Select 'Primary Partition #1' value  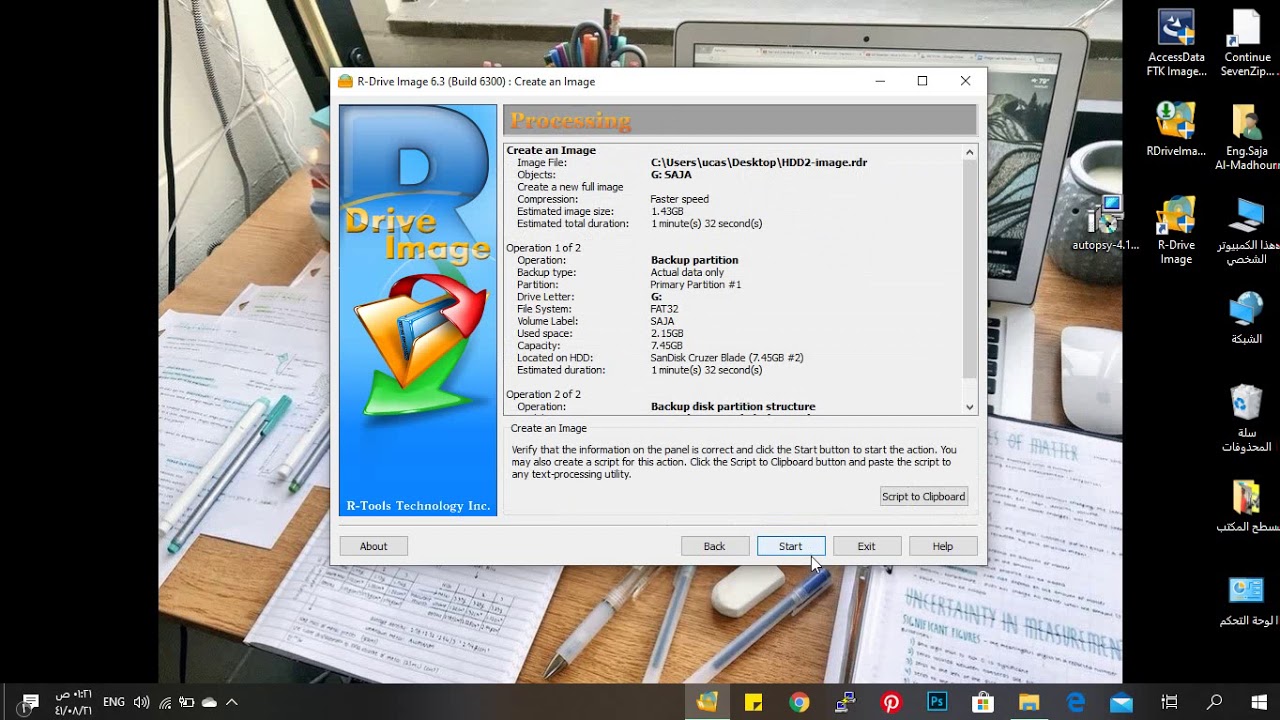pyautogui.click(x=696, y=285)
